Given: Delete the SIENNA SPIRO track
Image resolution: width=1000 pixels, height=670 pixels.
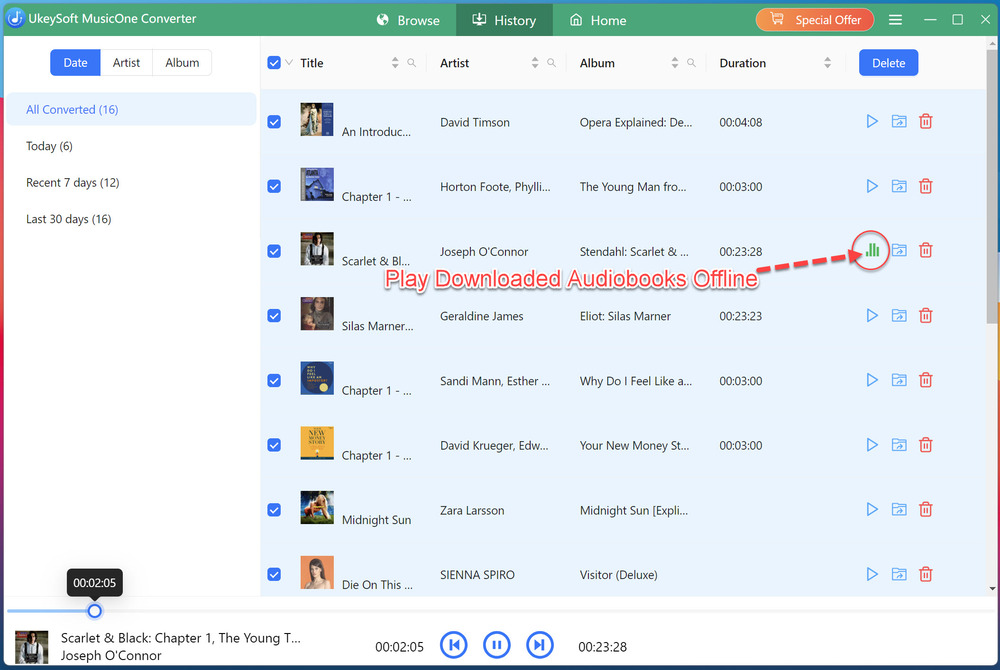Looking at the screenshot, I should pyautogui.click(x=925, y=574).
